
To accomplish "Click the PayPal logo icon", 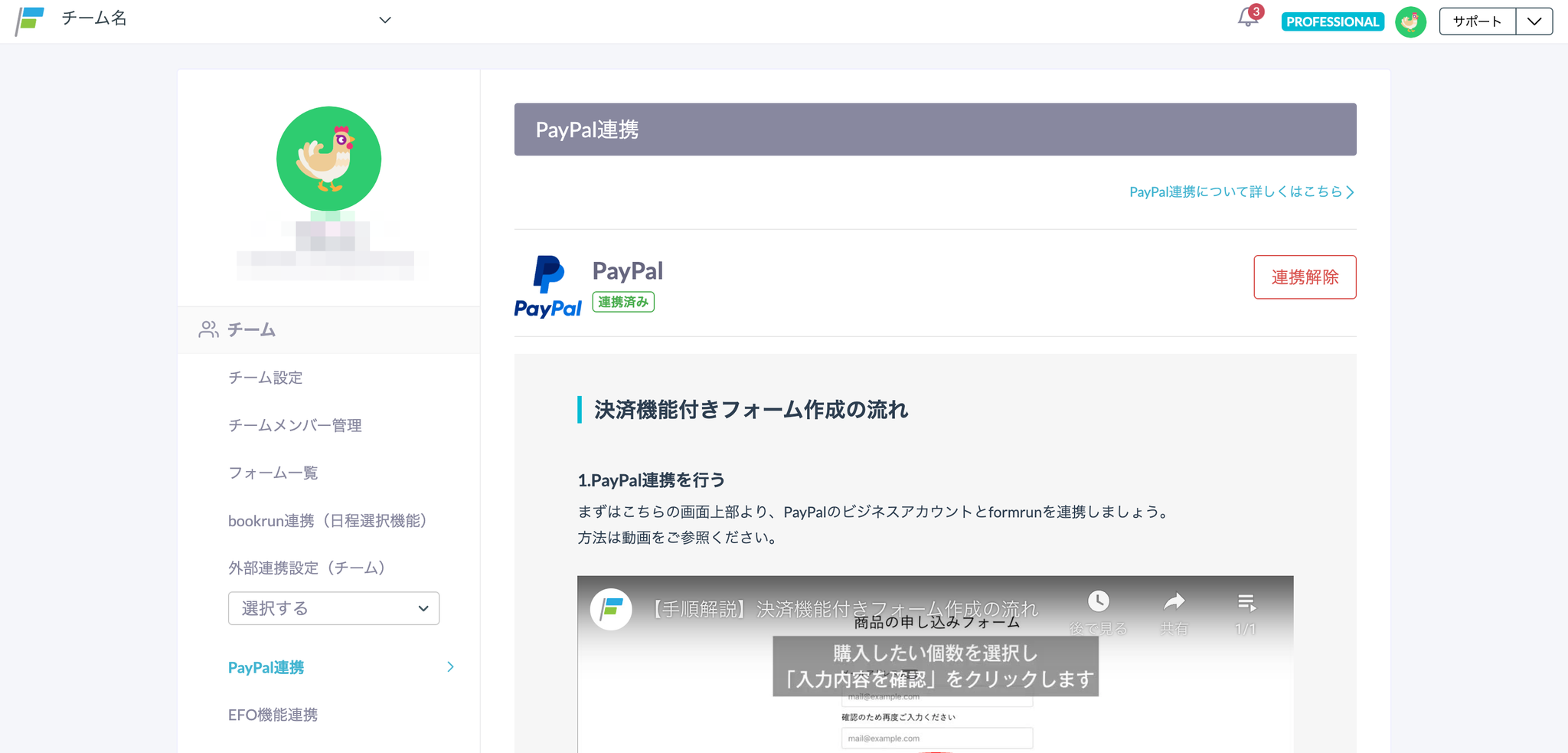I will tap(548, 286).
